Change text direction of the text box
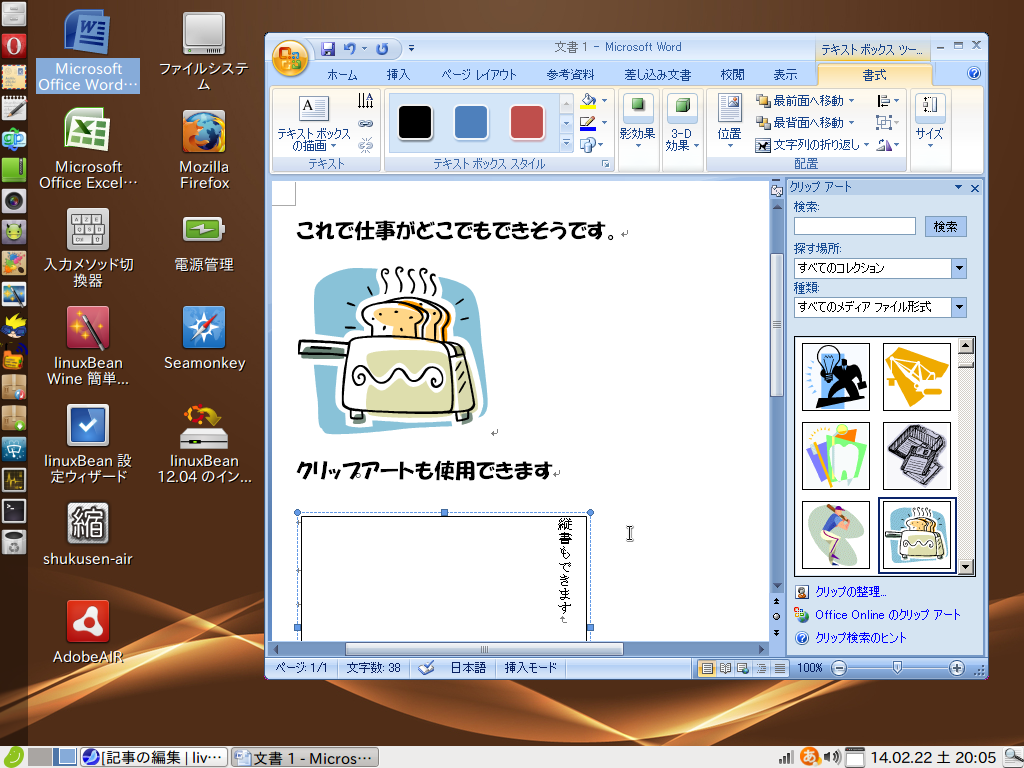Image resolution: width=1024 pixels, height=768 pixels. pos(366,101)
